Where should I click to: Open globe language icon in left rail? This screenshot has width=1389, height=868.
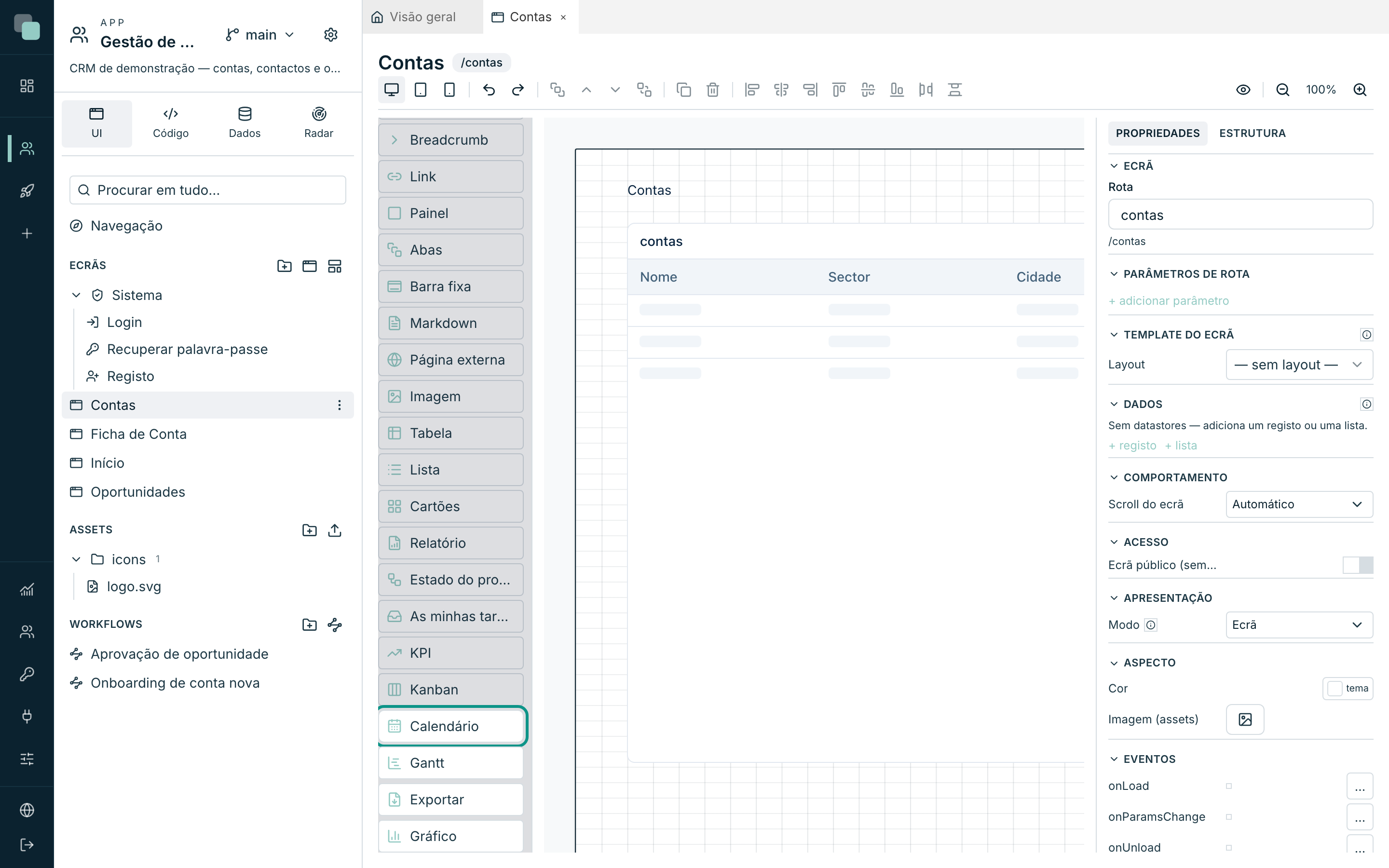(27, 810)
